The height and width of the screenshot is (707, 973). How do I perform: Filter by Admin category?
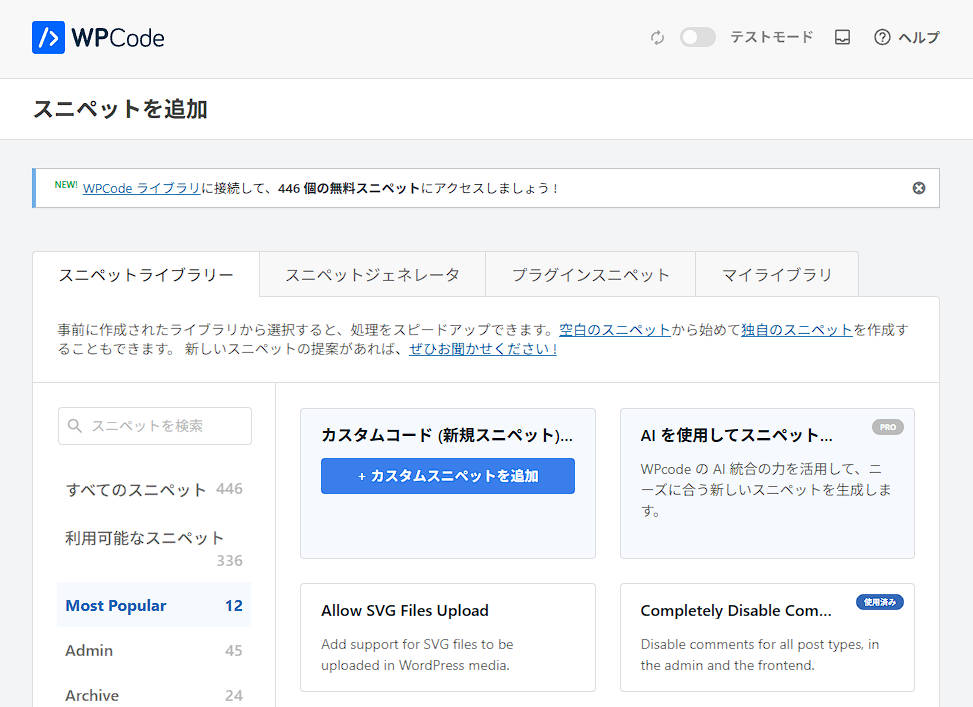pos(89,651)
